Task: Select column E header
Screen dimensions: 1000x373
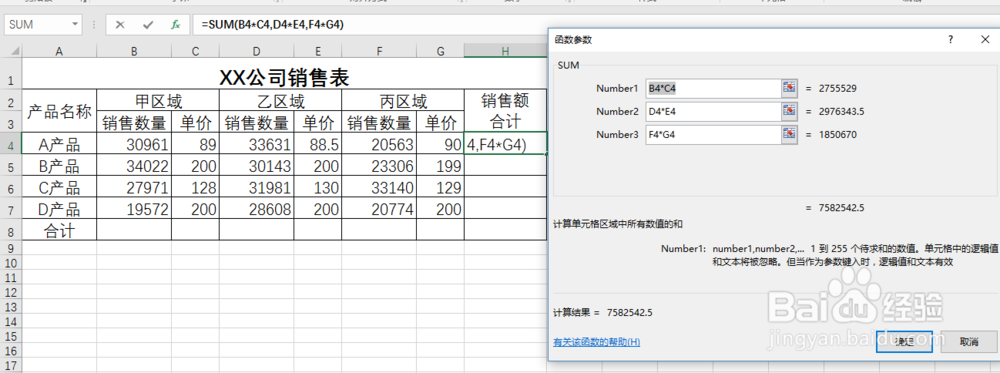Action: (x=318, y=50)
